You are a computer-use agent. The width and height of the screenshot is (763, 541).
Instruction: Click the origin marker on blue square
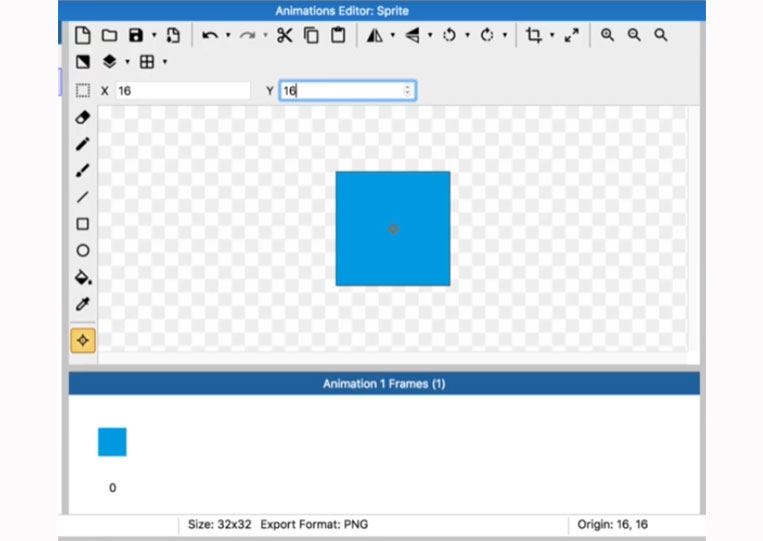pyautogui.click(x=393, y=229)
